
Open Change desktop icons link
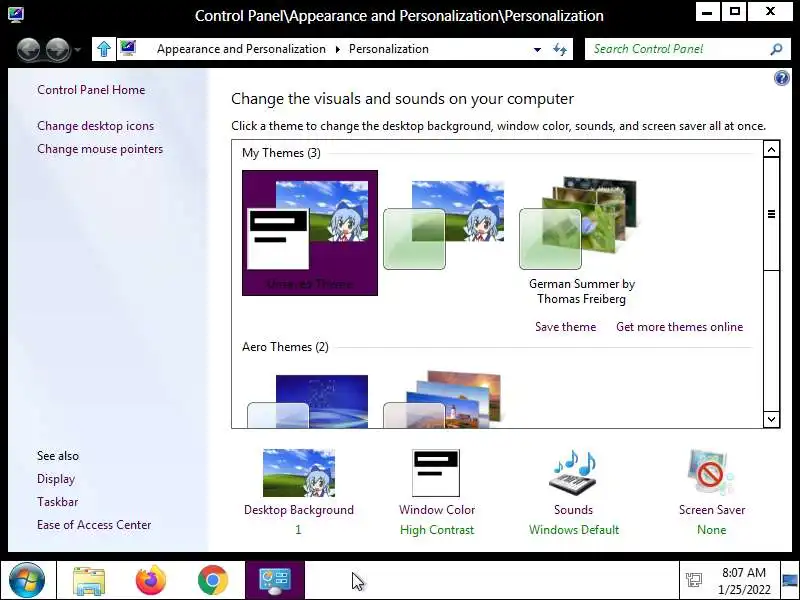coord(95,126)
